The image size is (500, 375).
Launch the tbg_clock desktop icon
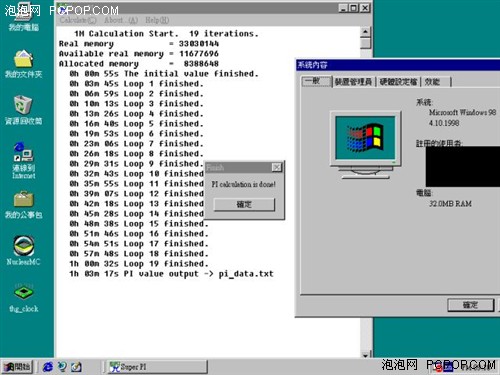23,298
